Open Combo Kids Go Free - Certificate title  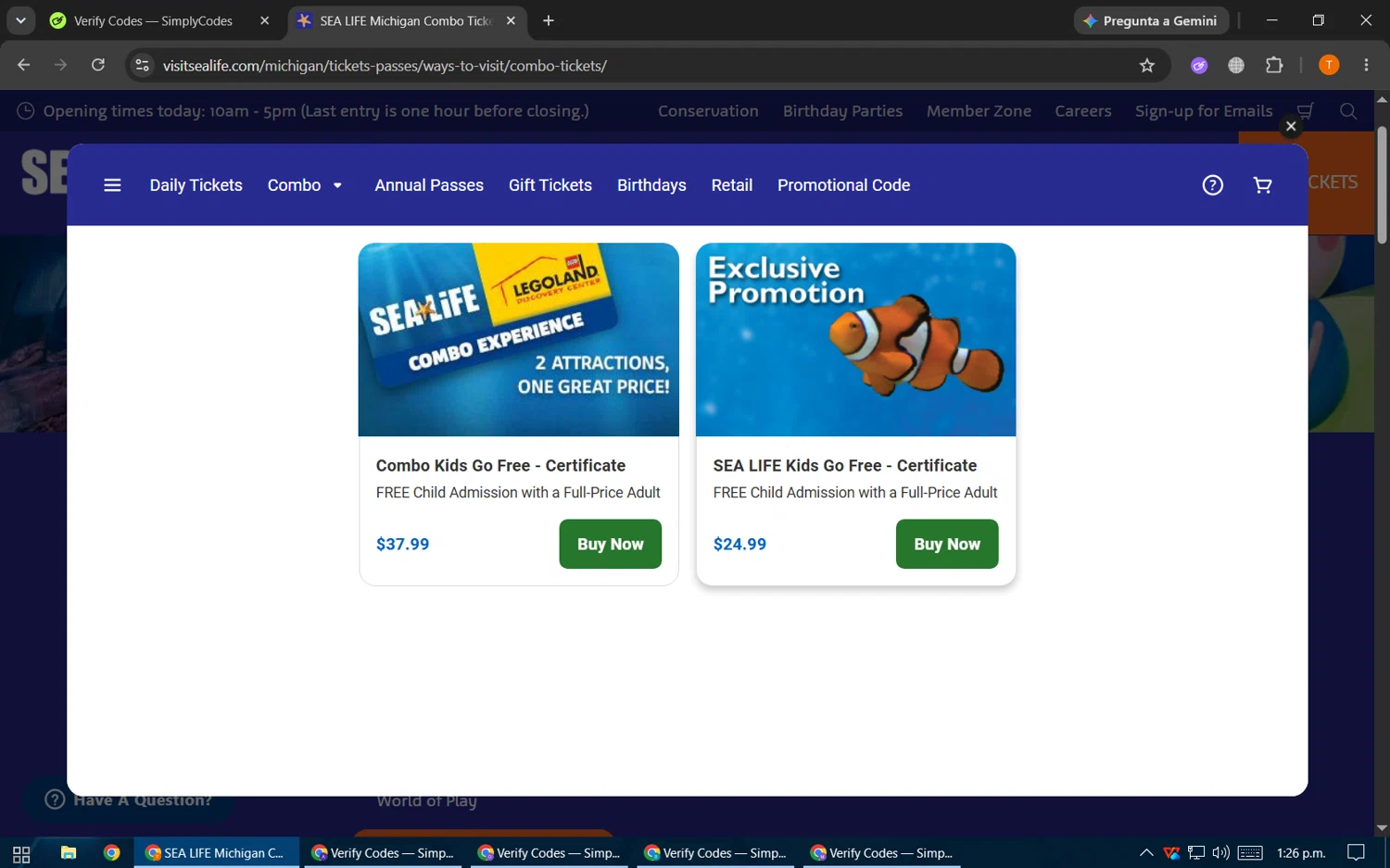click(500, 466)
